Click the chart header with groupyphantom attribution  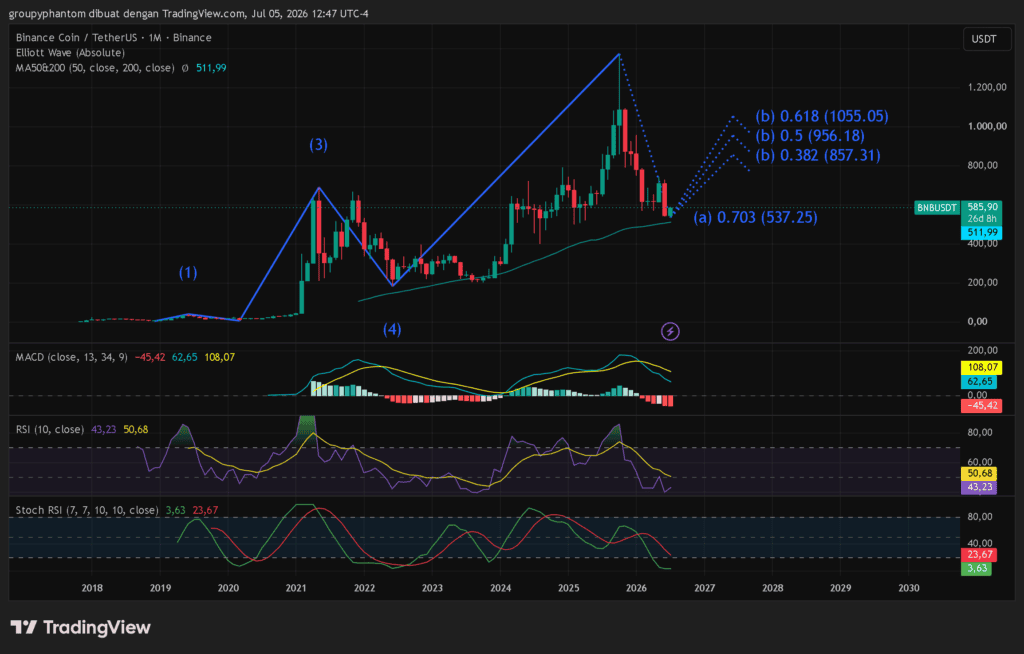(188, 14)
